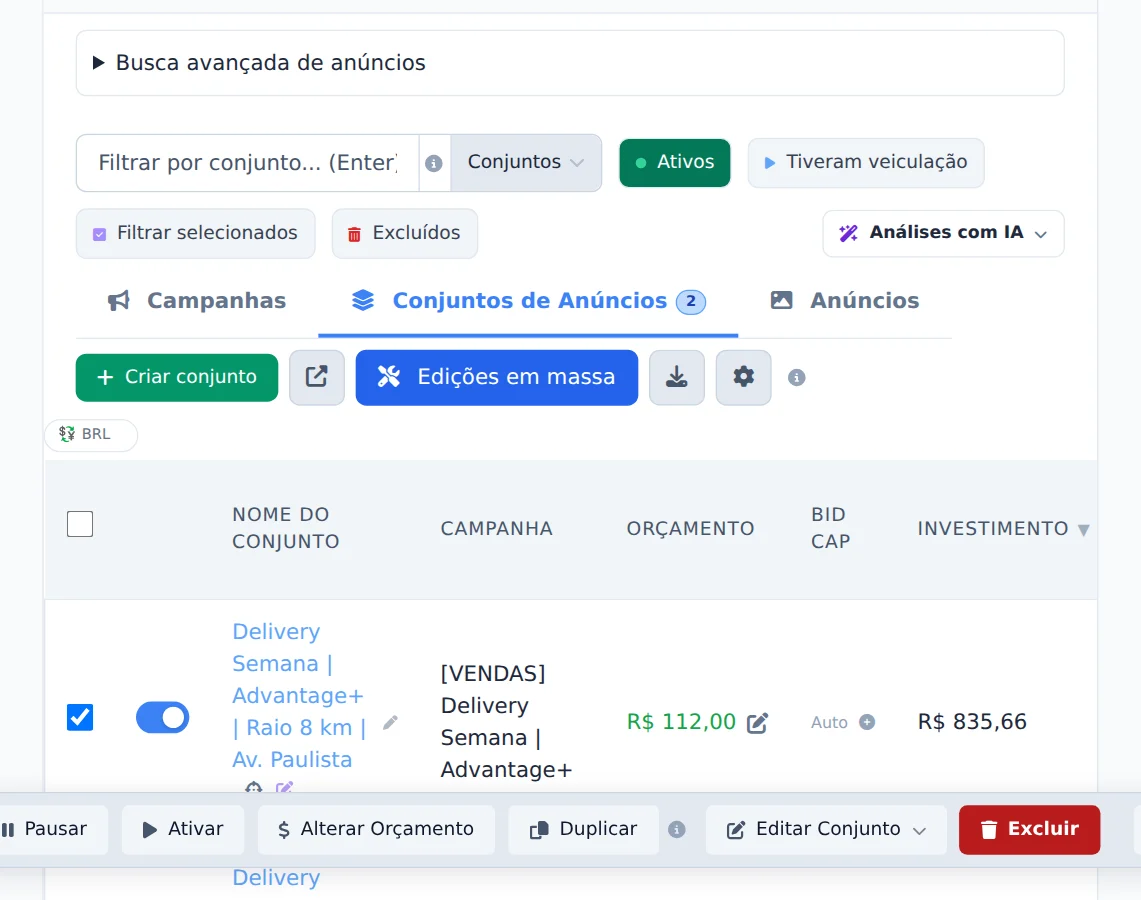This screenshot has height=900, width=1141.
Task: Turn off the Av. Paulista ad set toggle
Action: point(162,717)
